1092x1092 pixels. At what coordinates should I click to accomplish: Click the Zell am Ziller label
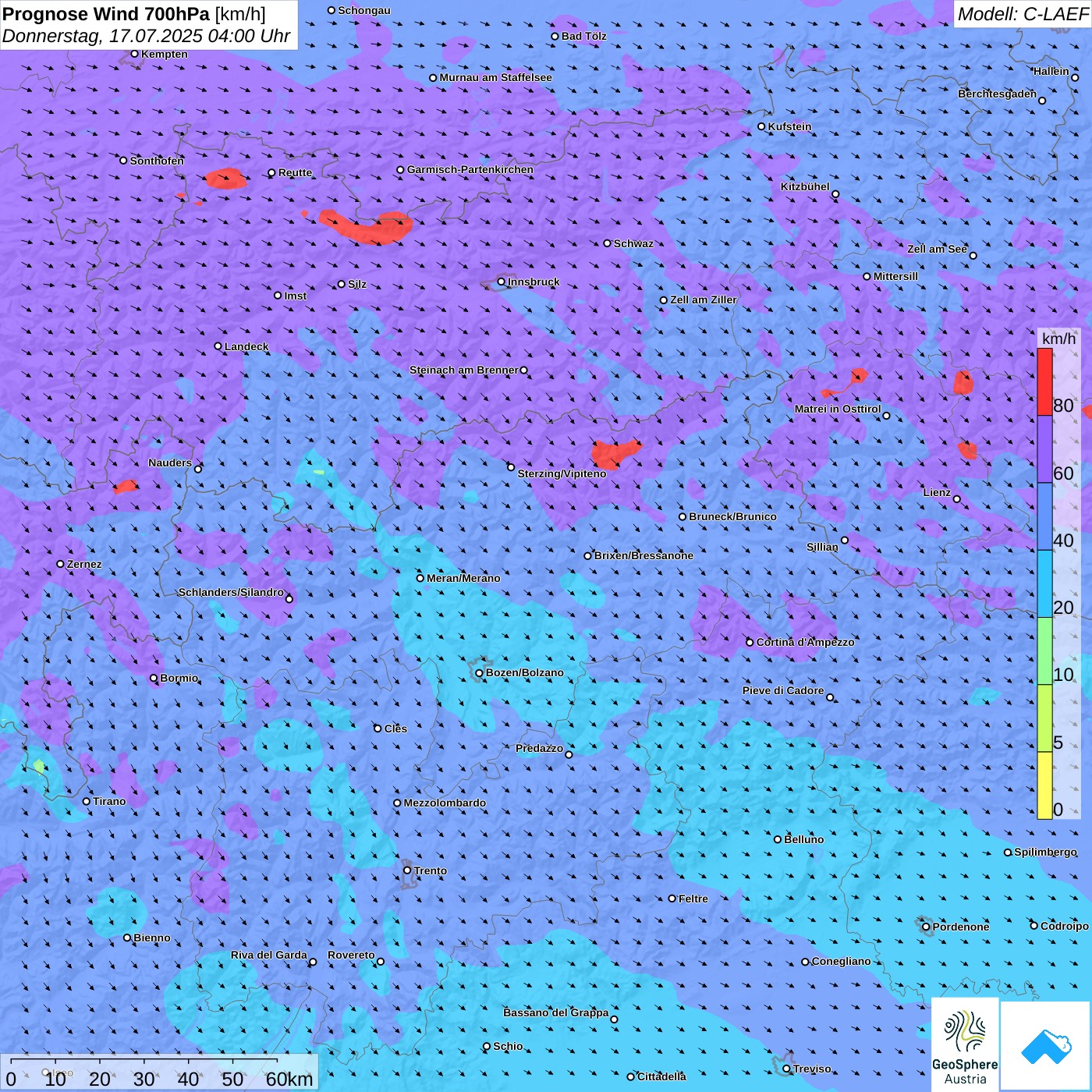click(703, 300)
